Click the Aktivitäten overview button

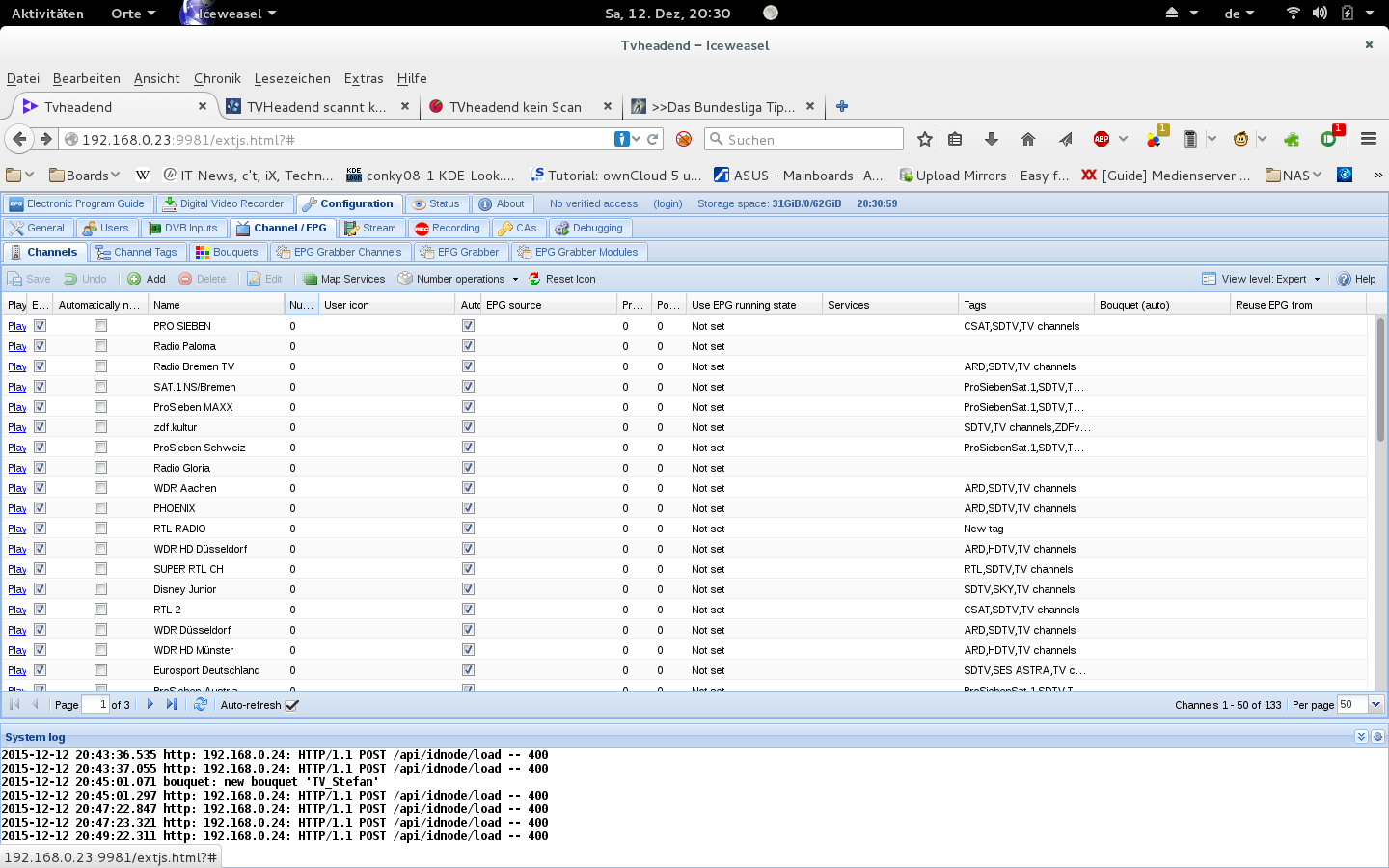47,13
